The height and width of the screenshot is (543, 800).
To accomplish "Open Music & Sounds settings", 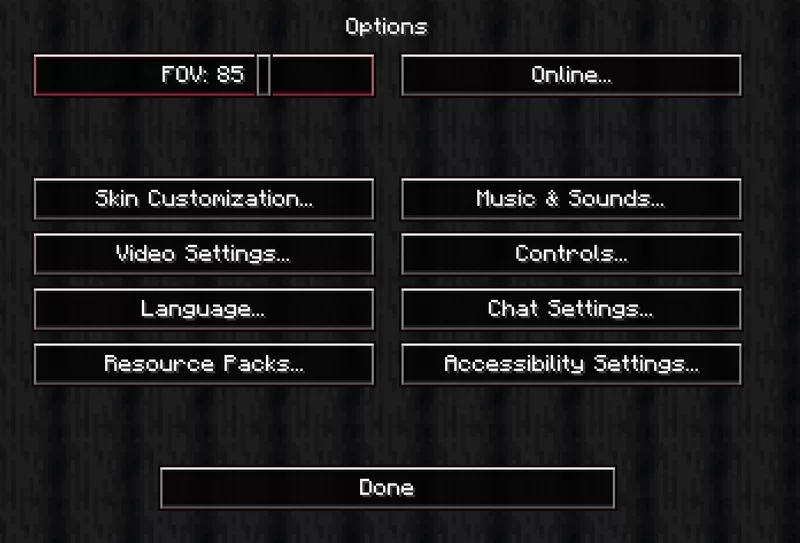I will coord(571,199).
